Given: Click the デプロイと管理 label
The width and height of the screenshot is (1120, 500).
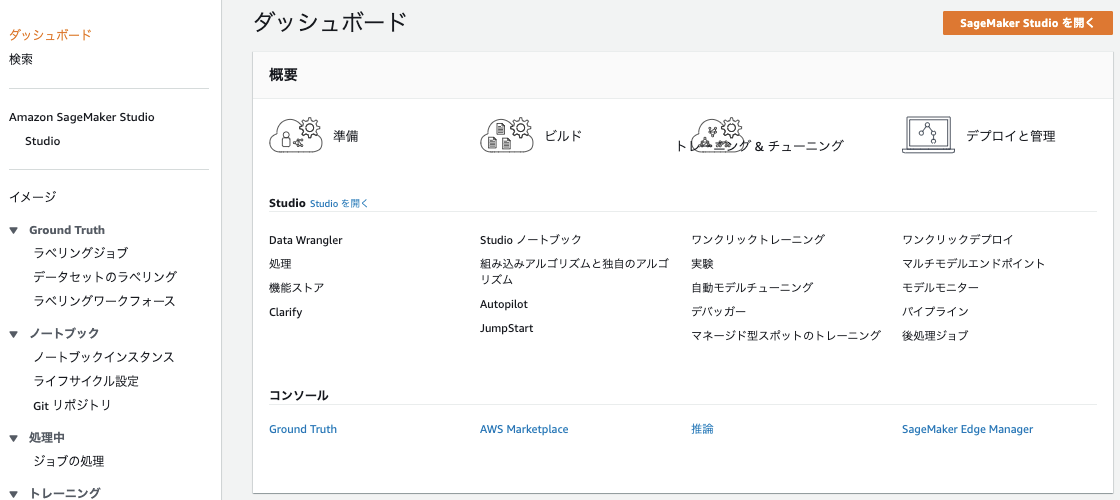Looking at the screenshot, I should [1011, 136].
